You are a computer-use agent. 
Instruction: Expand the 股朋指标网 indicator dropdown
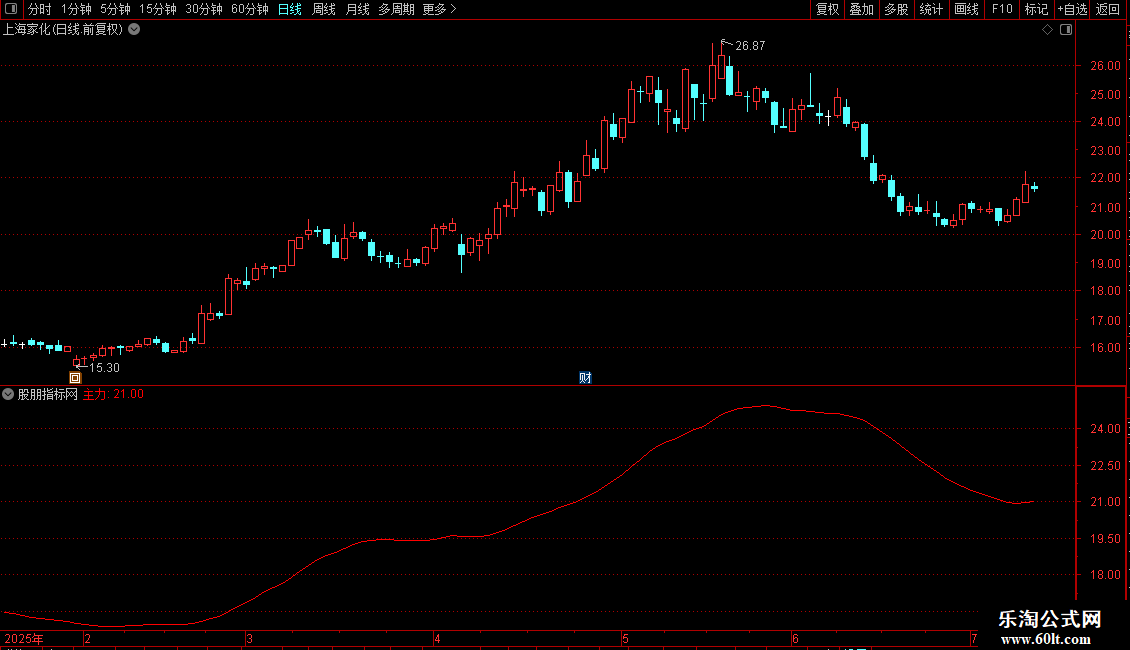[x=8, y=394]
